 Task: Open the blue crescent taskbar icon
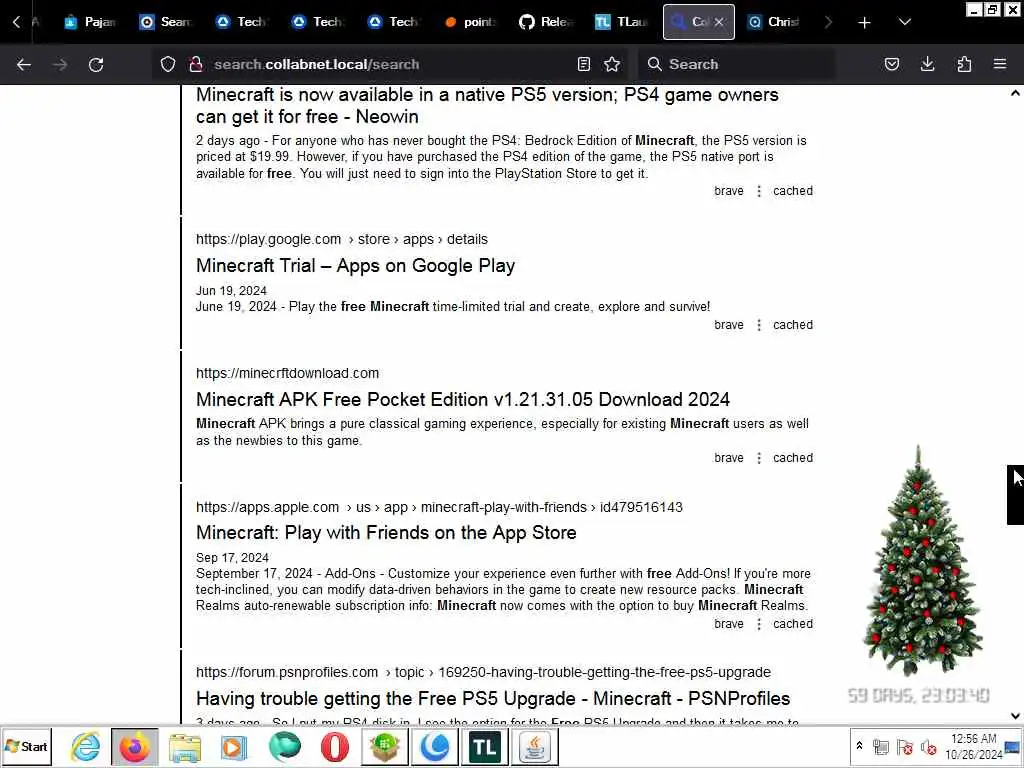click(434, 746)
